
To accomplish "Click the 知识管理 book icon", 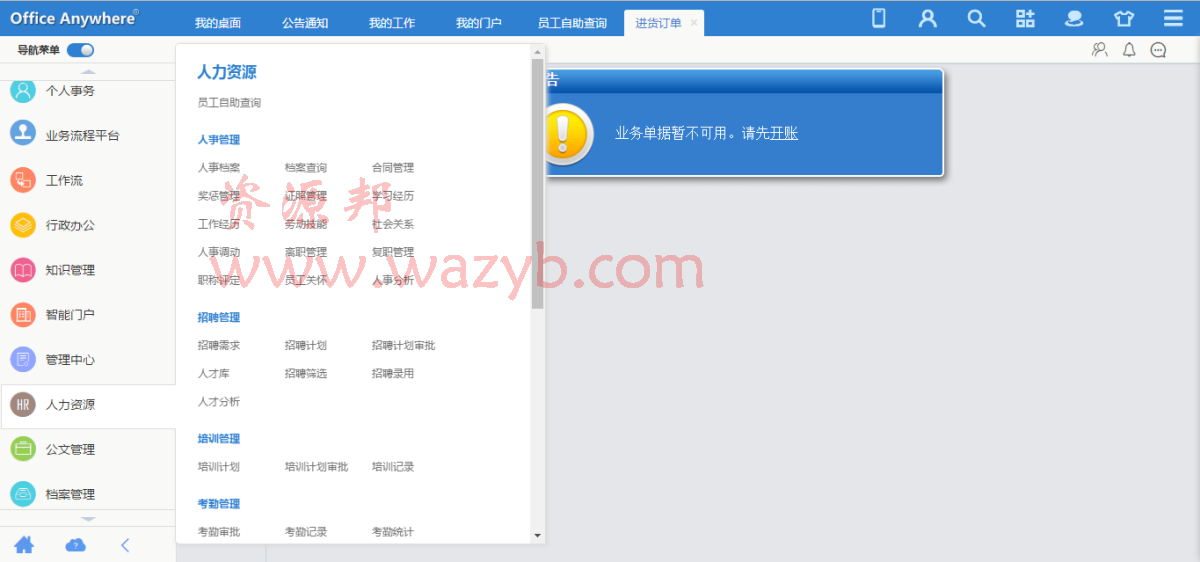I will coord(23,270).
